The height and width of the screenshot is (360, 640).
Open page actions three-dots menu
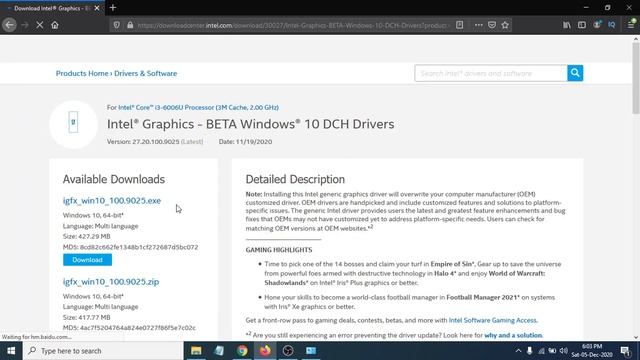click(x=478, y=25)
